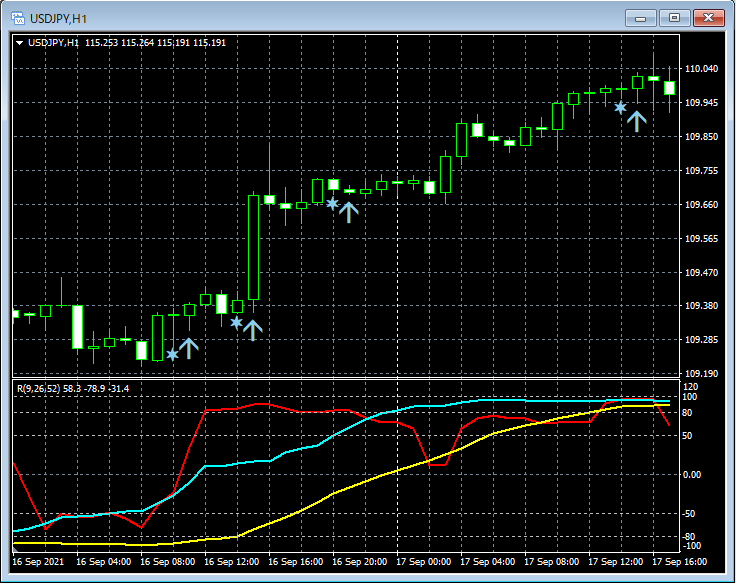This screenshot has width=737, height=583.
Task: Click the large white bearish candle near 16 Sep 04:00
Action: (78, 327)
